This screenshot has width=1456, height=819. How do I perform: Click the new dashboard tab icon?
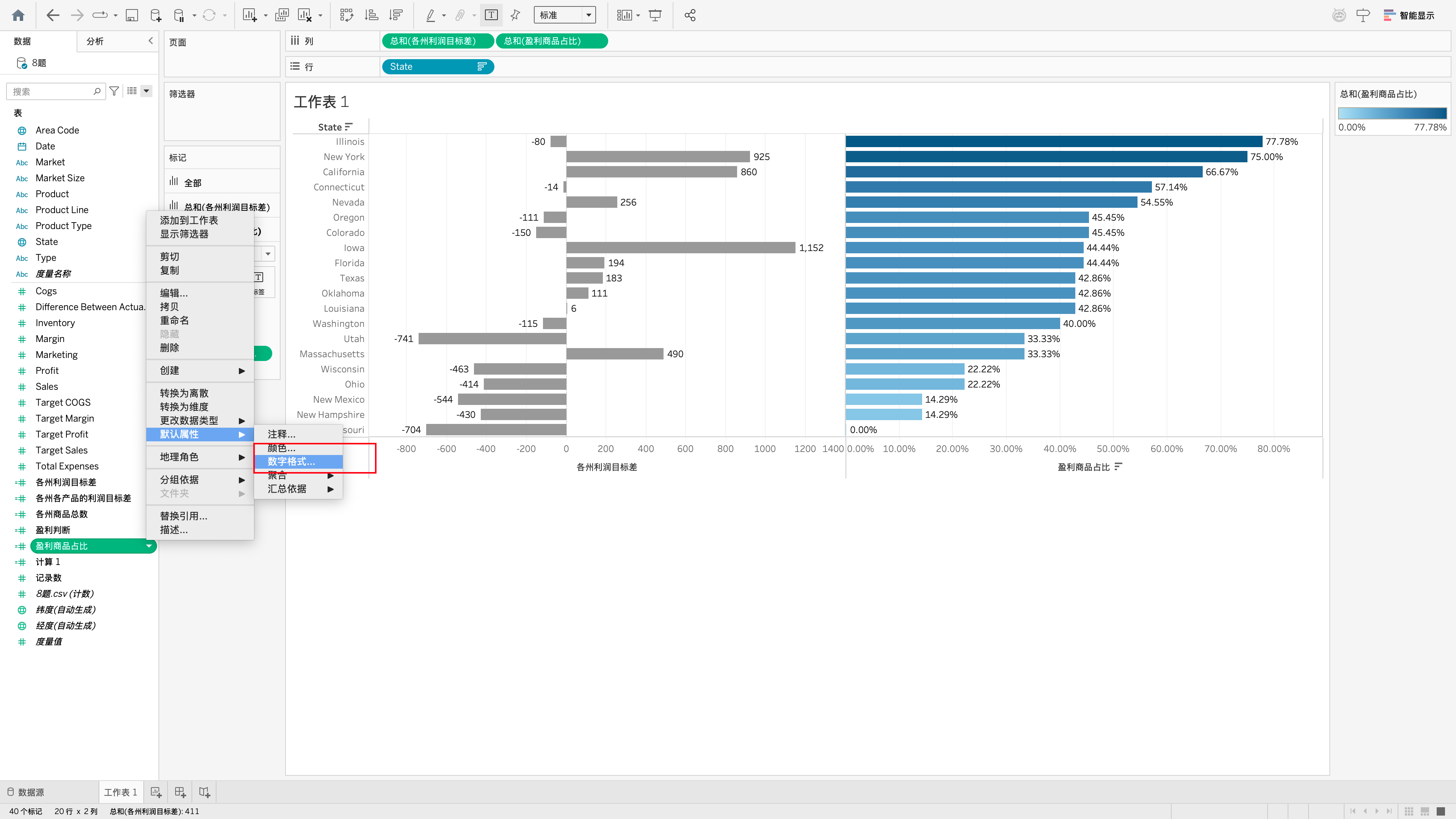point(180,792)
